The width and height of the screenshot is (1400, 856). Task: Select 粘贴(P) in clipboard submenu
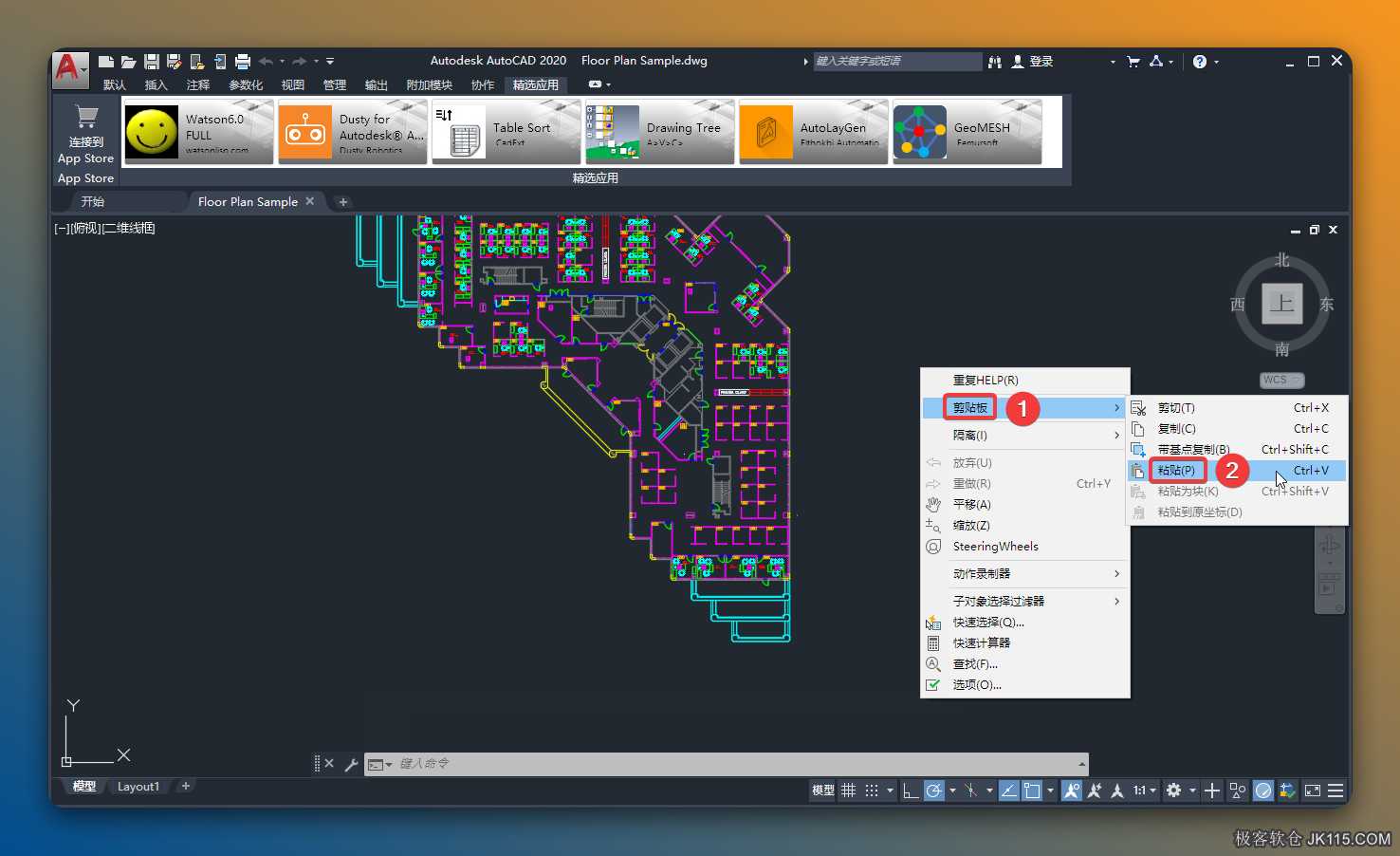[1237, 470]
